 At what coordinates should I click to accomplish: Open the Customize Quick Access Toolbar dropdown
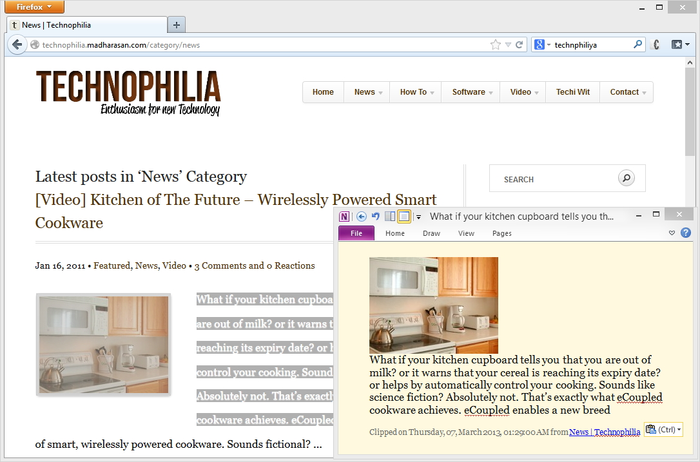pyautogui.click(x=418, y=217)
